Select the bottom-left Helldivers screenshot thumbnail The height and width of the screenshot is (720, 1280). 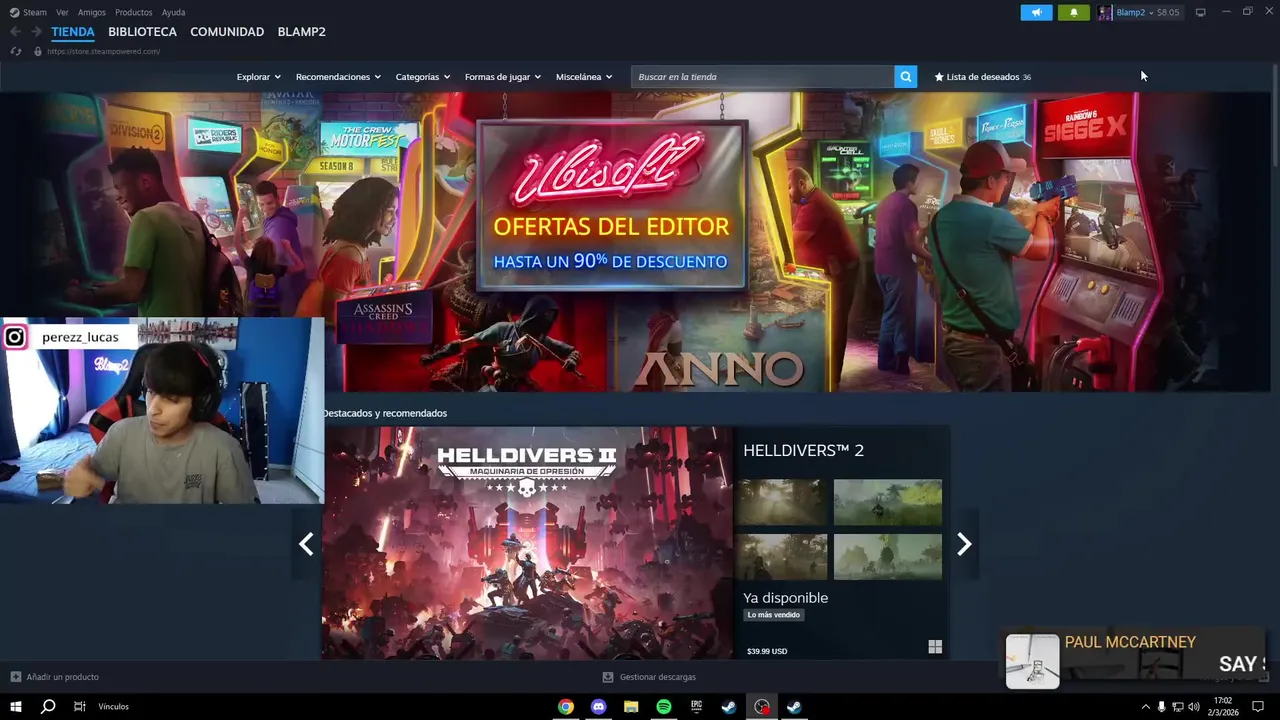(x=781, y=556)
